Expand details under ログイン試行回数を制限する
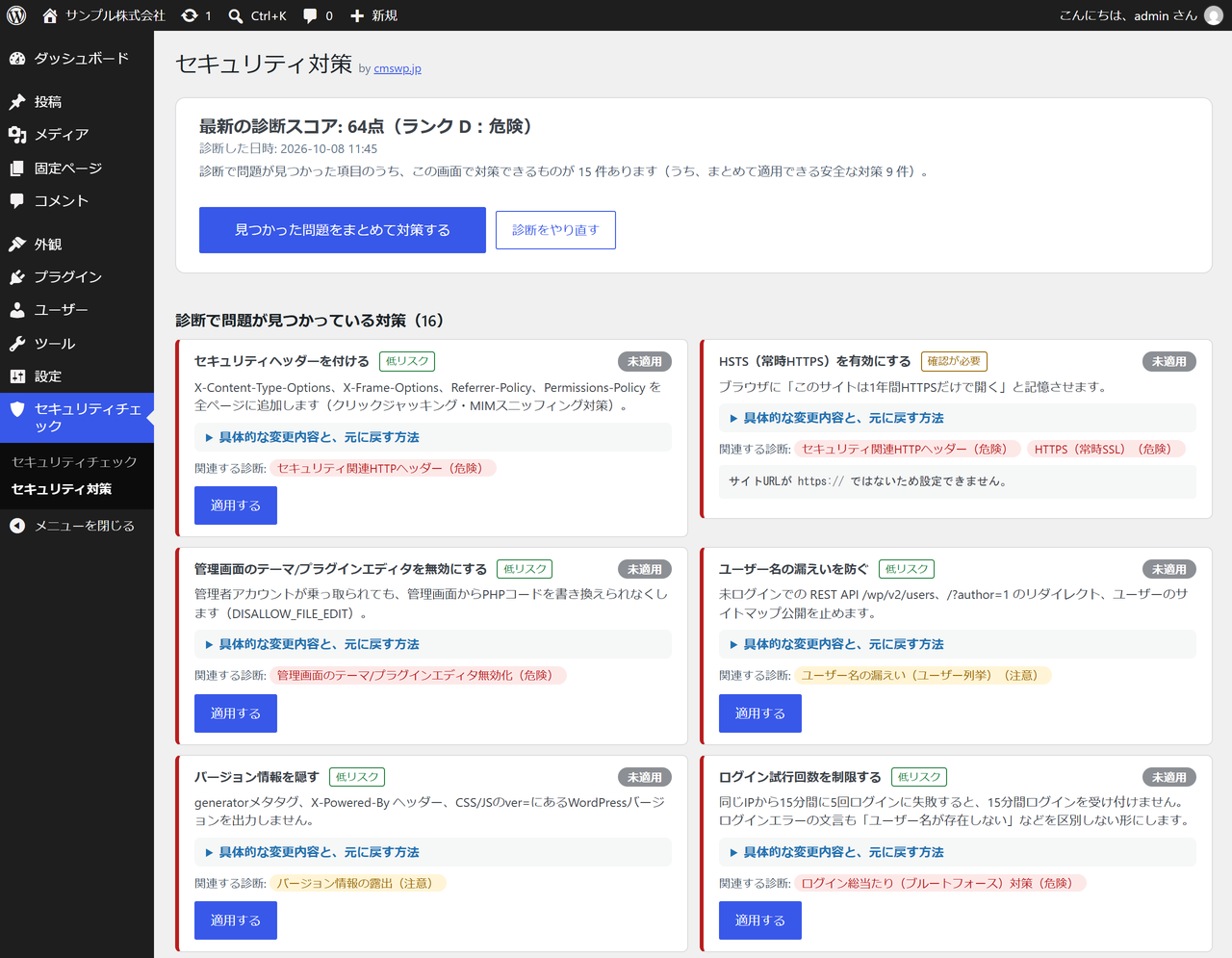This screenshot has width=1232, height=958. 958,852
